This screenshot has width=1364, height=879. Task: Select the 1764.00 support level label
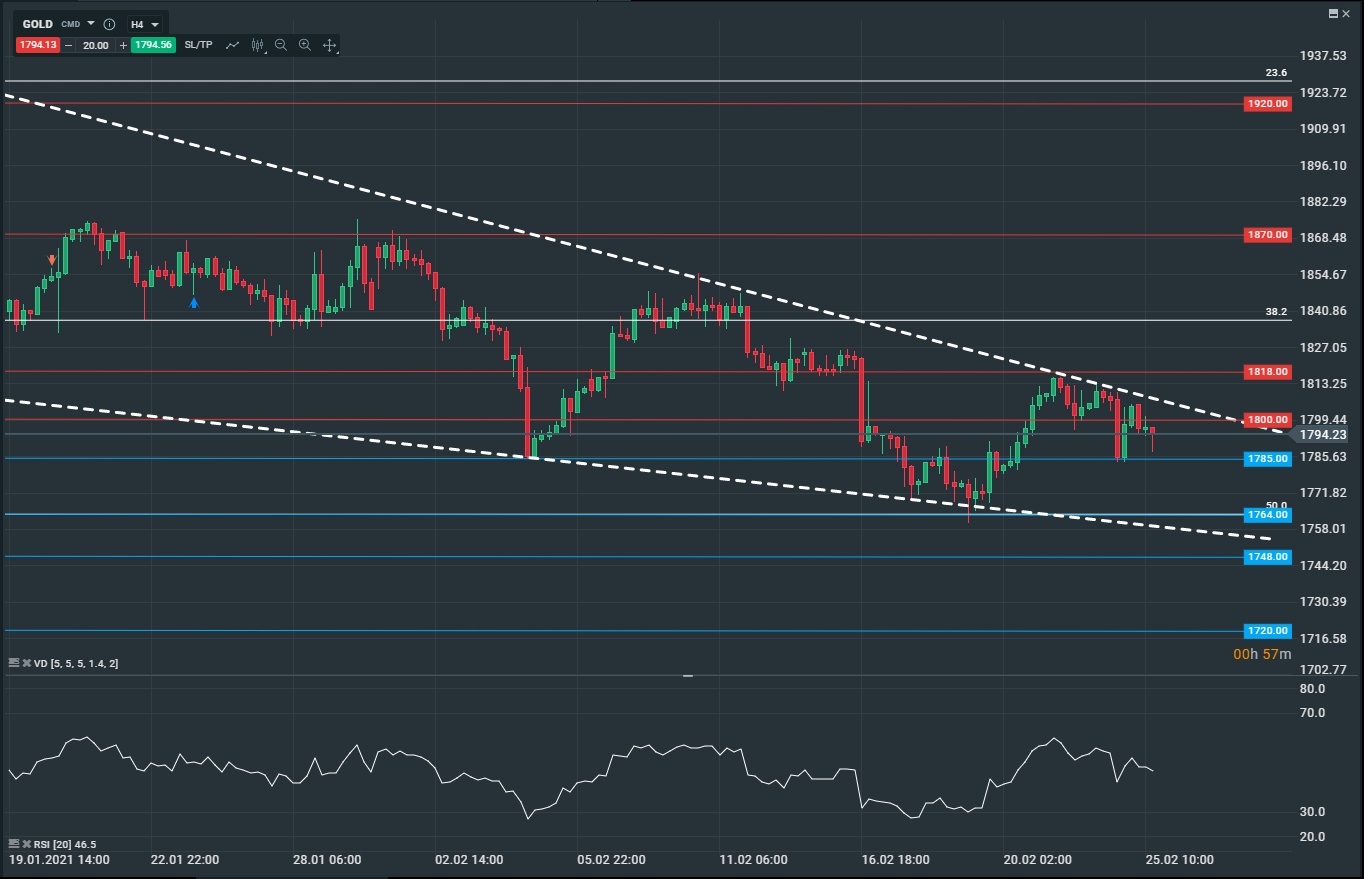point(1267,515)
